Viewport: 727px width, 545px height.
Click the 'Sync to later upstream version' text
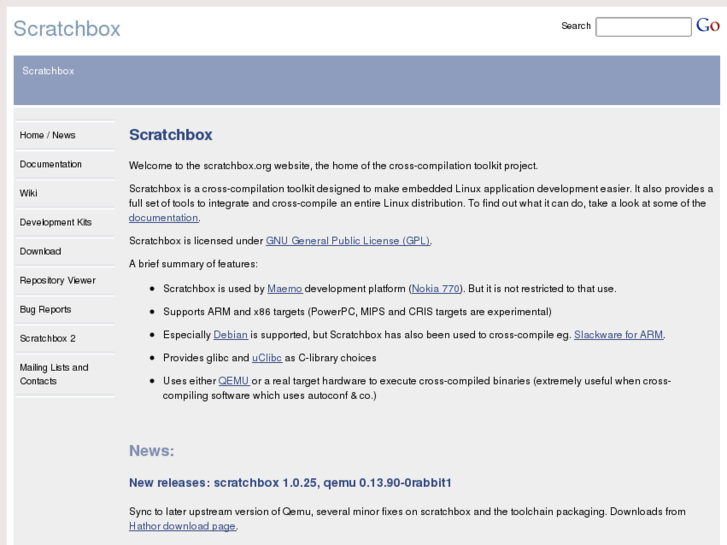407,512
